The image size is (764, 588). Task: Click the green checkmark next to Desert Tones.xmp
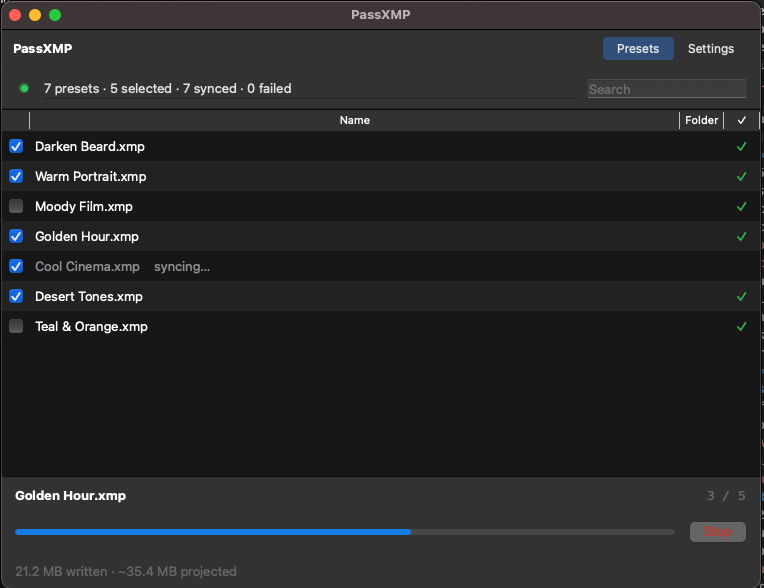[741, 296]
